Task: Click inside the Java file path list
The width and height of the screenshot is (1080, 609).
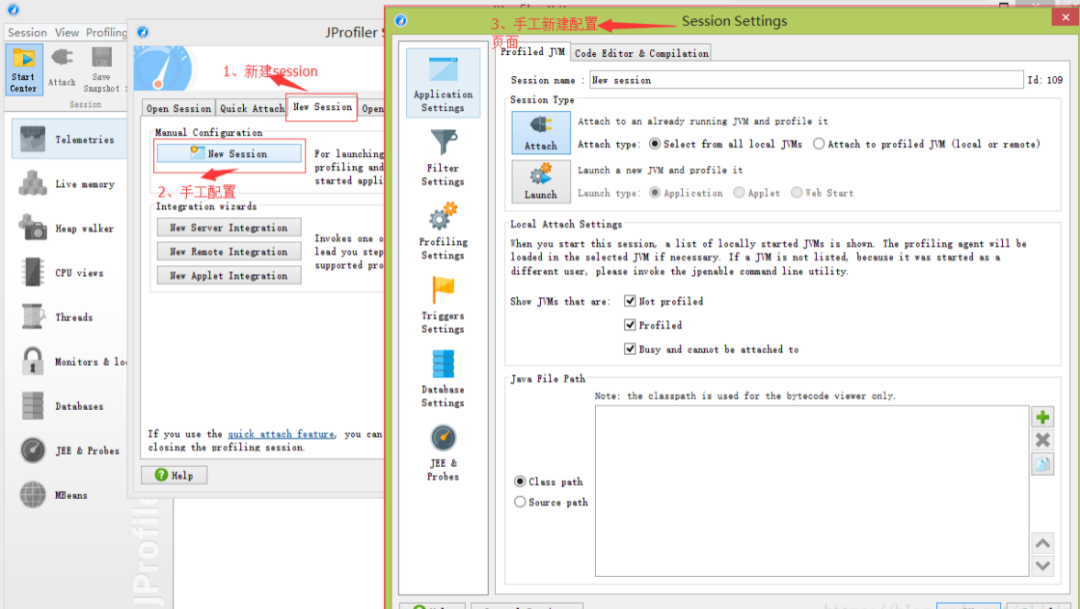Action: coord(812,491)
